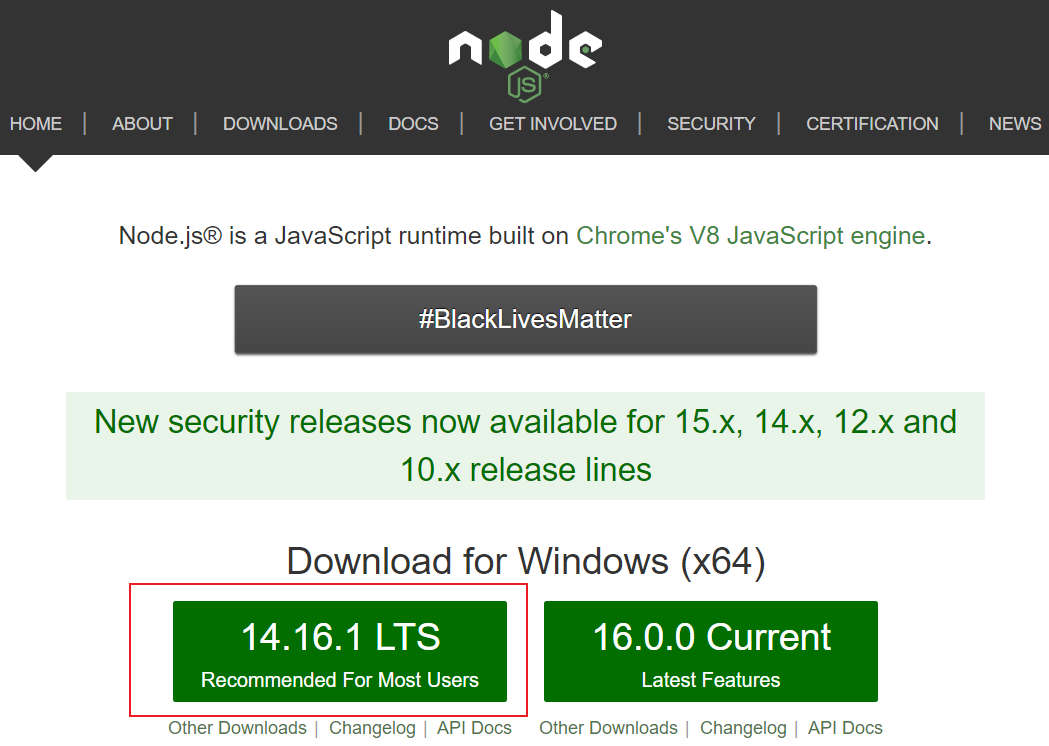The image size is (1049, 746).
Task: Click the "Download for Windows (x64)" heading
Action: point(526,561)
